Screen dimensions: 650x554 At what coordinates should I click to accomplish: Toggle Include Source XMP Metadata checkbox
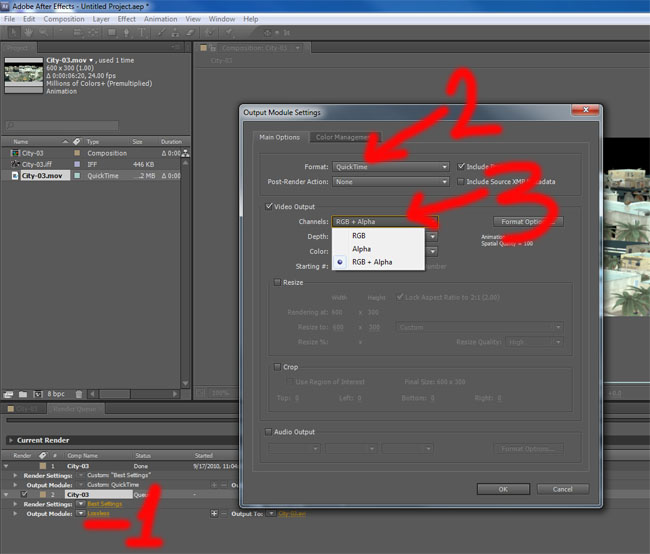coord(461,181)
